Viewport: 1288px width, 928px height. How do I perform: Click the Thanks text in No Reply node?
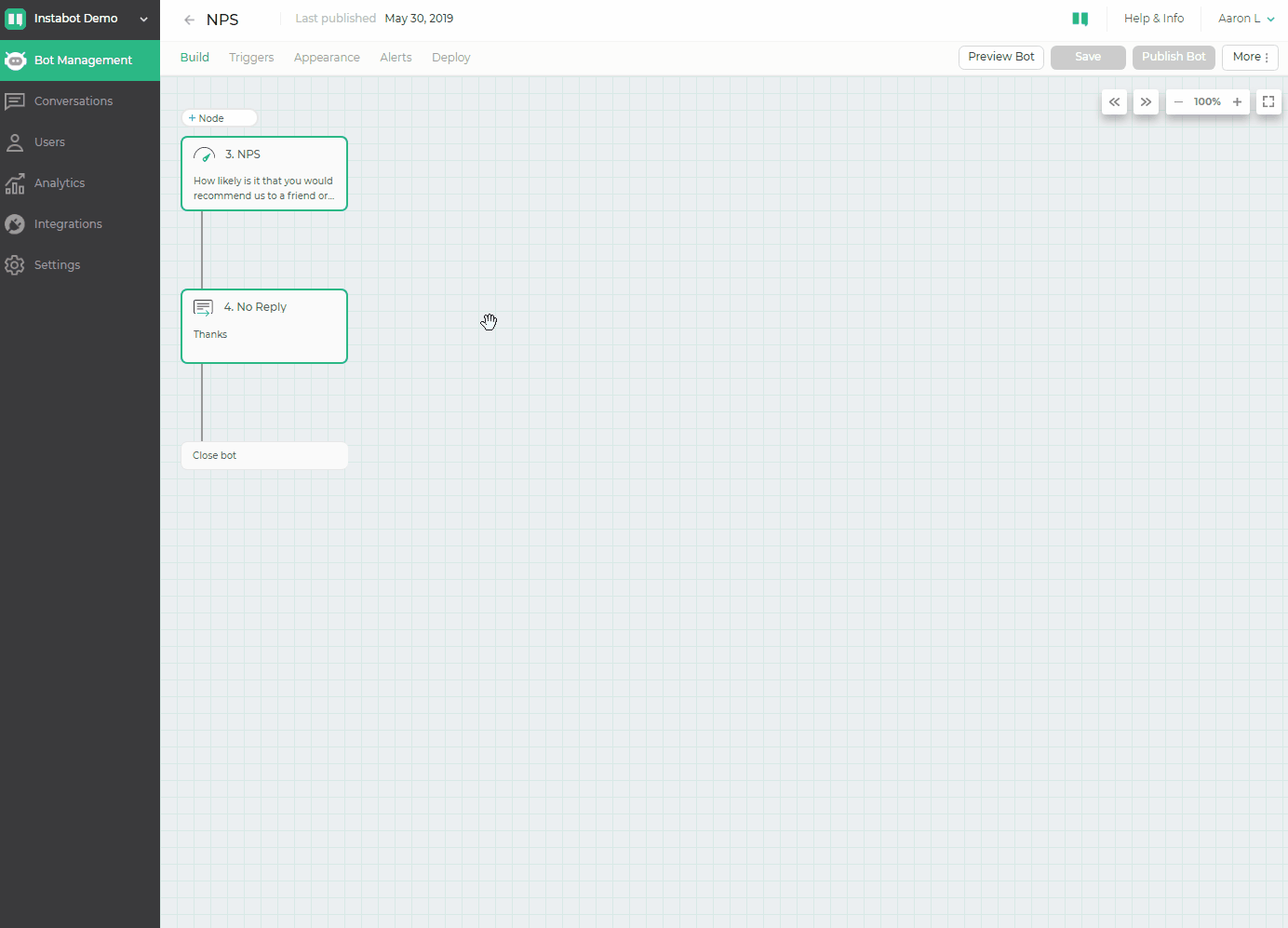click(x=210, y=334)
